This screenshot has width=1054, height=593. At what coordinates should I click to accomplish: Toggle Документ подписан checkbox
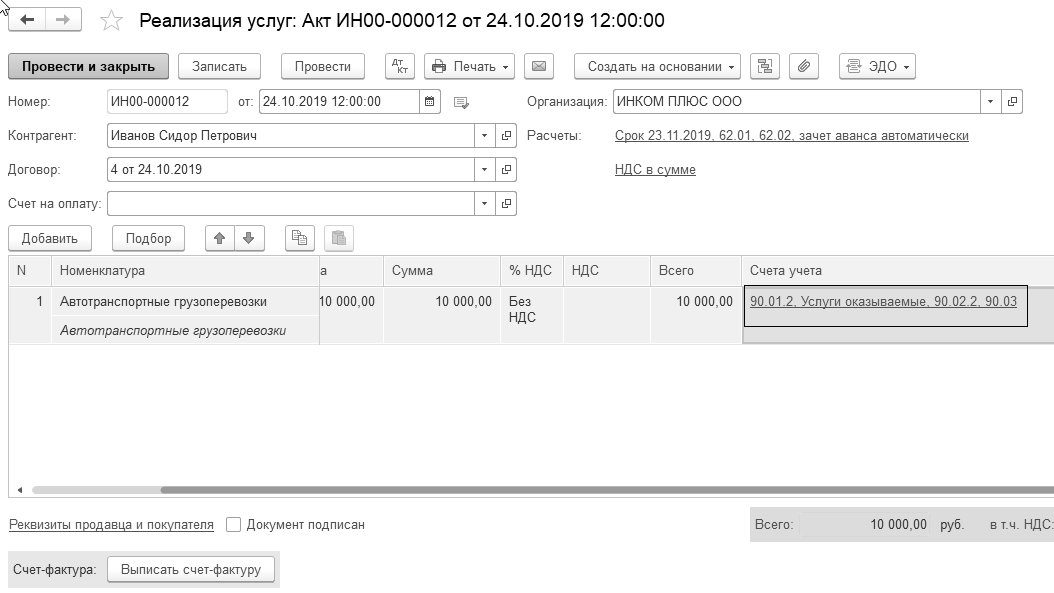coord(233,524)
